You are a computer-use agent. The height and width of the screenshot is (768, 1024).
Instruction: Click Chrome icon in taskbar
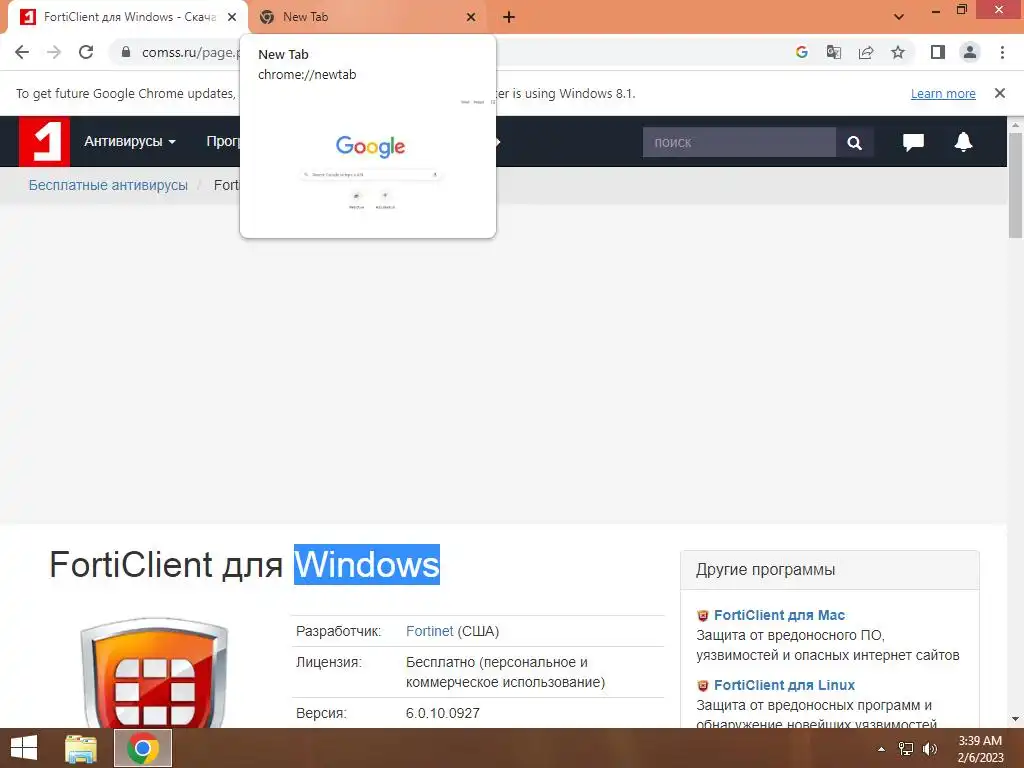tap(142, 748)
